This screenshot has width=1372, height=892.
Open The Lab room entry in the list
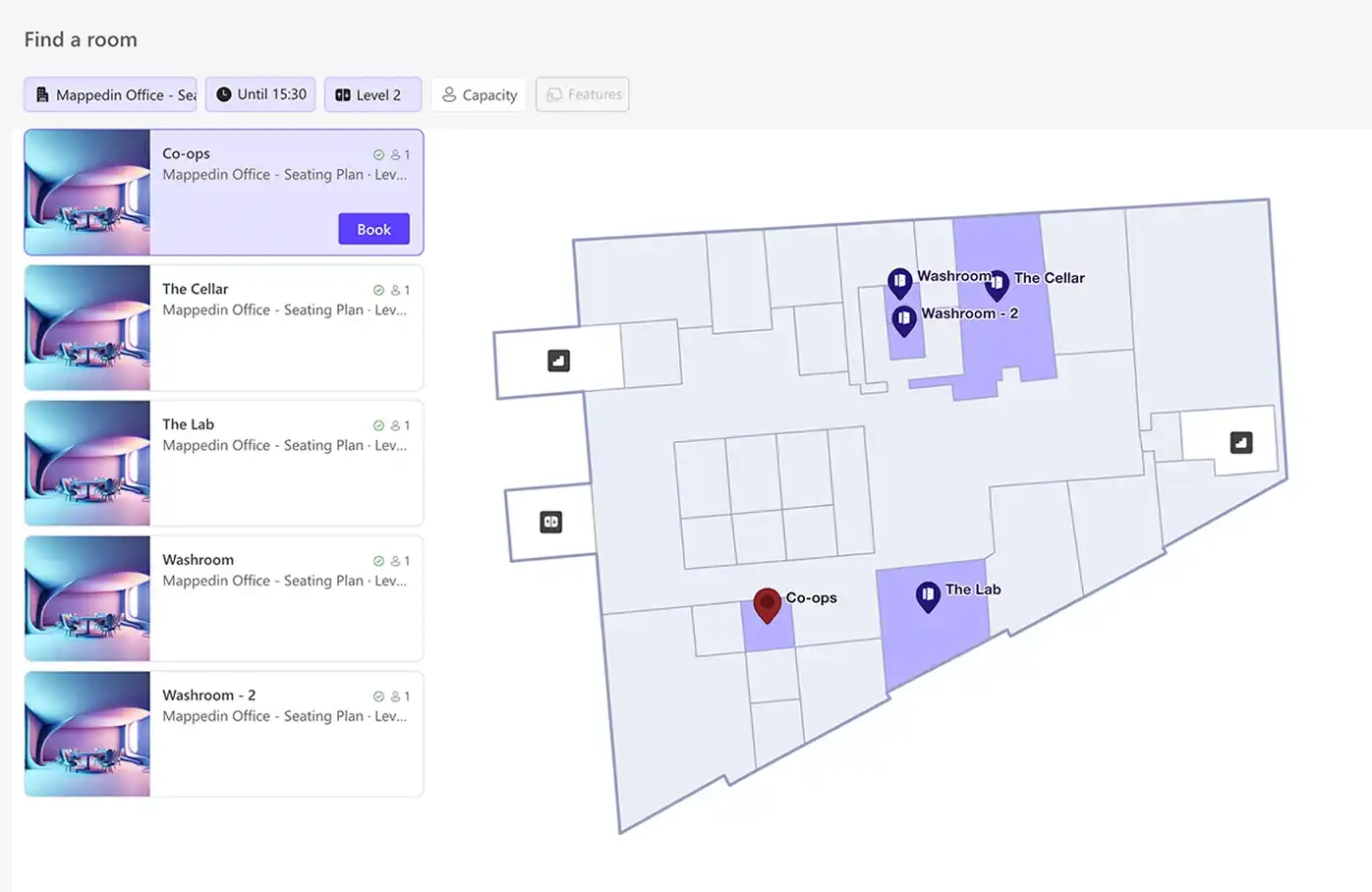tap(223, 463)
